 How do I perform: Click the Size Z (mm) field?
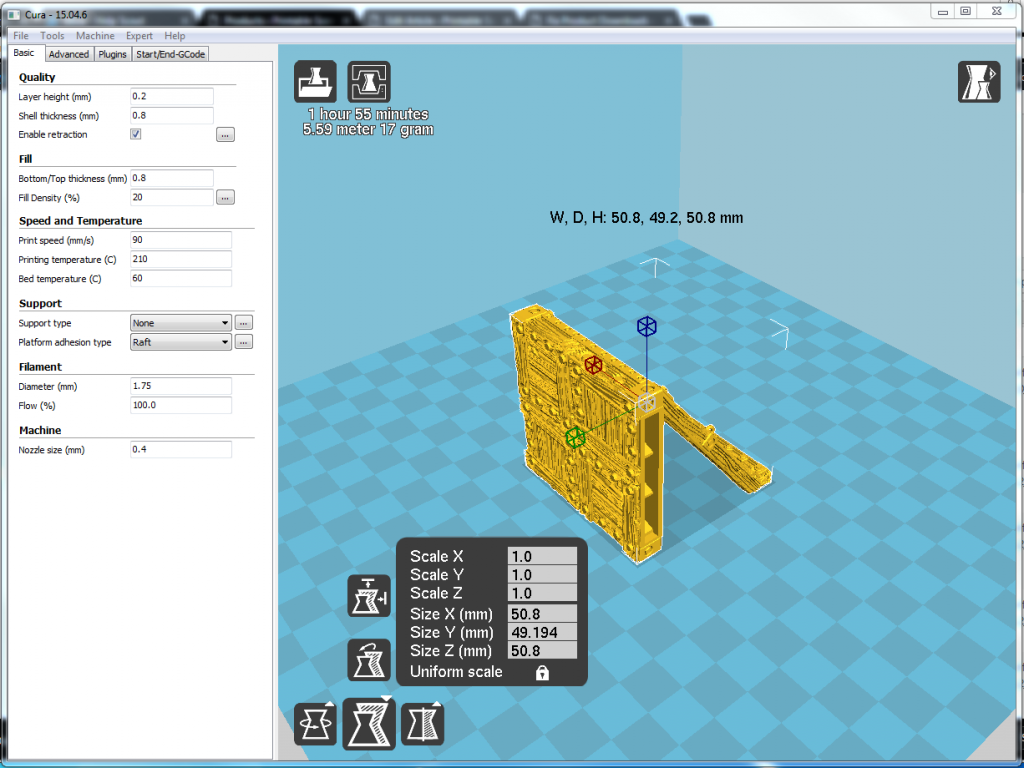click(542, 650)
